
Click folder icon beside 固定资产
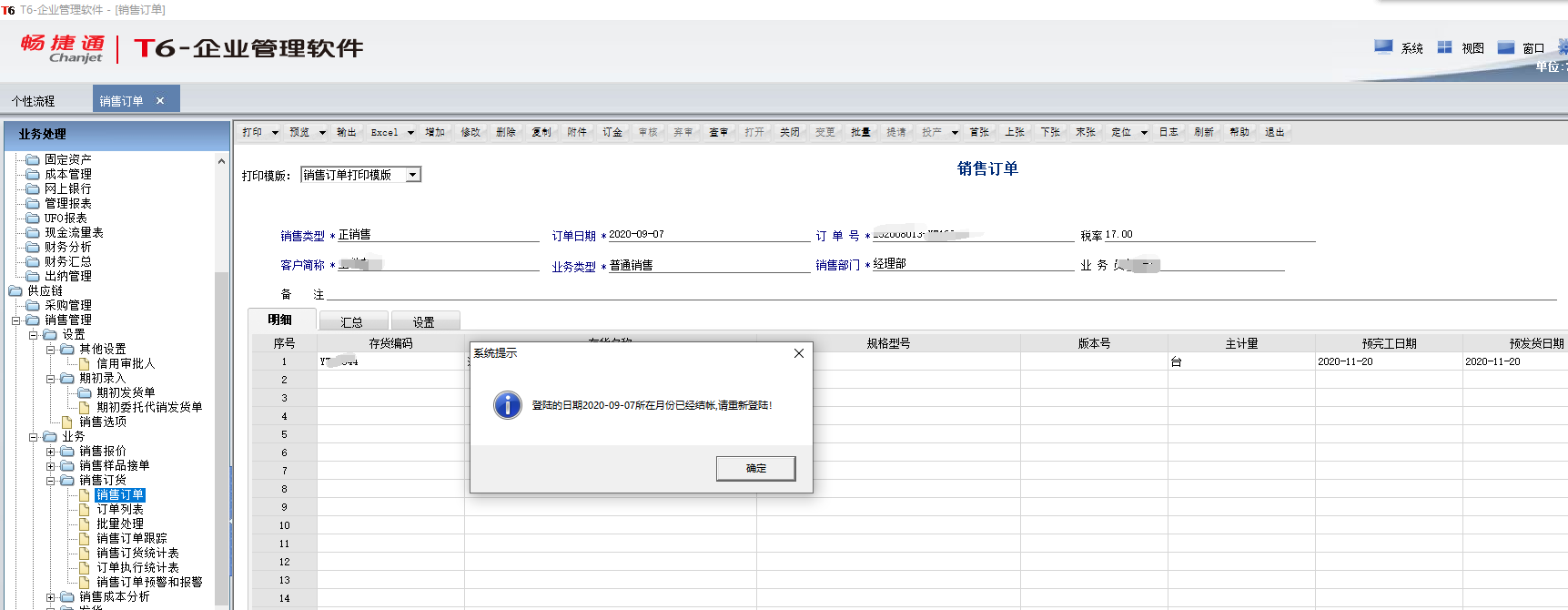[x=33, y=159]
